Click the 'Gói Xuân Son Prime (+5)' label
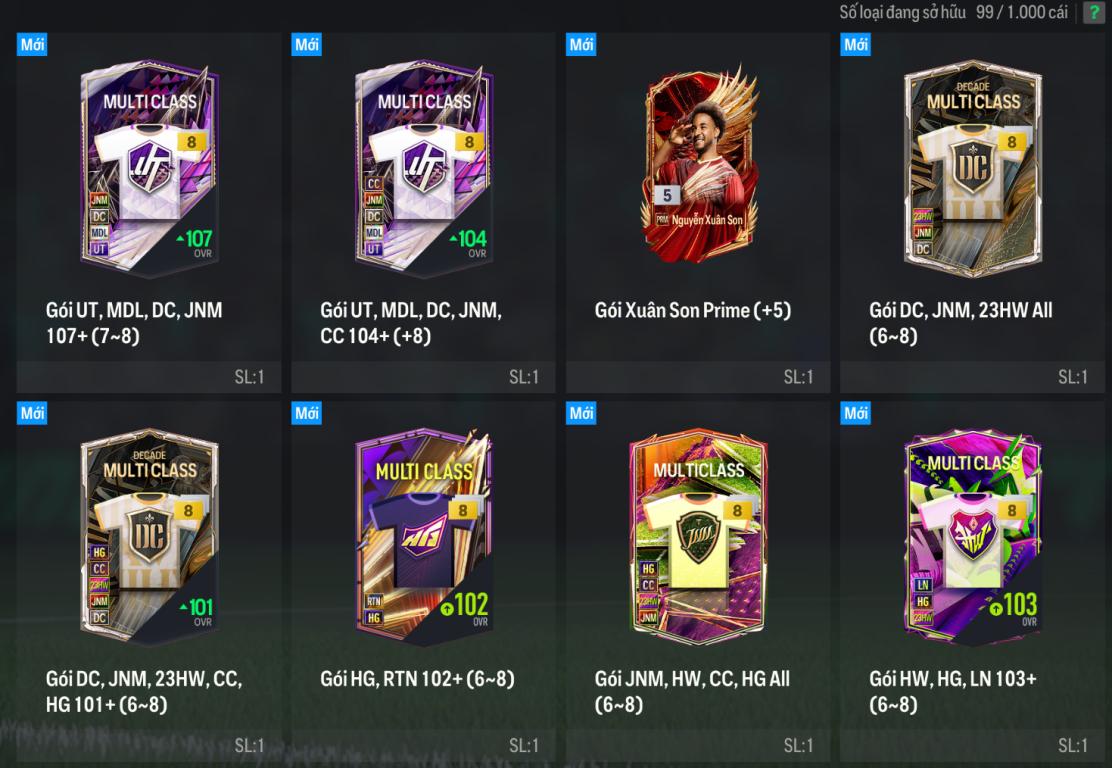Viewport: 1112px width, 768px height. [x=693, y=311]
